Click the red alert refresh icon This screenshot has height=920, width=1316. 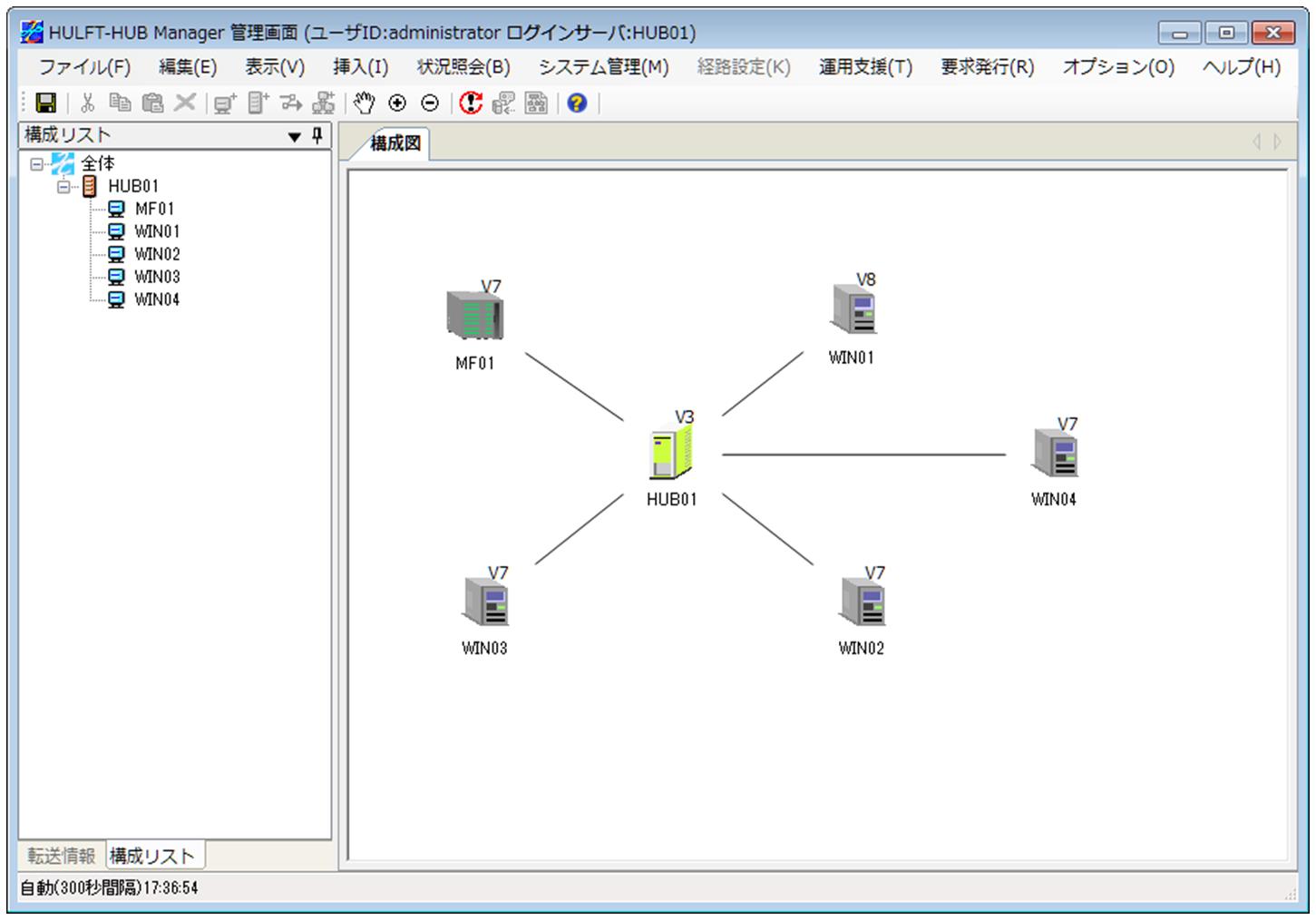pos(471,103)
